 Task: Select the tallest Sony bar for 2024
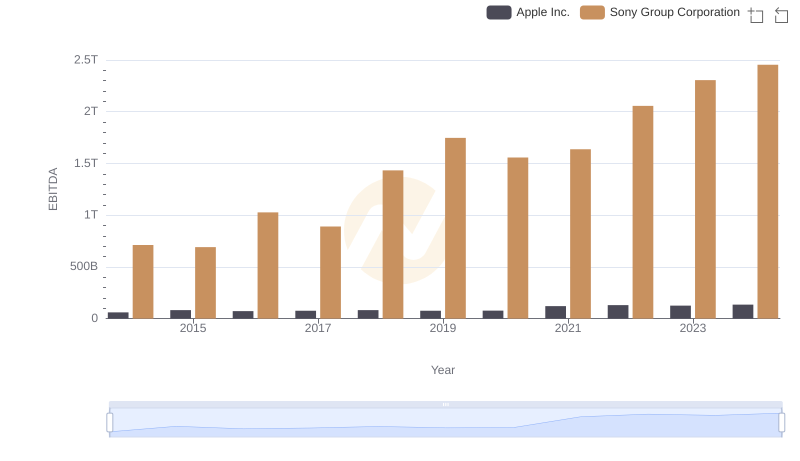click(x=768, y=192)
